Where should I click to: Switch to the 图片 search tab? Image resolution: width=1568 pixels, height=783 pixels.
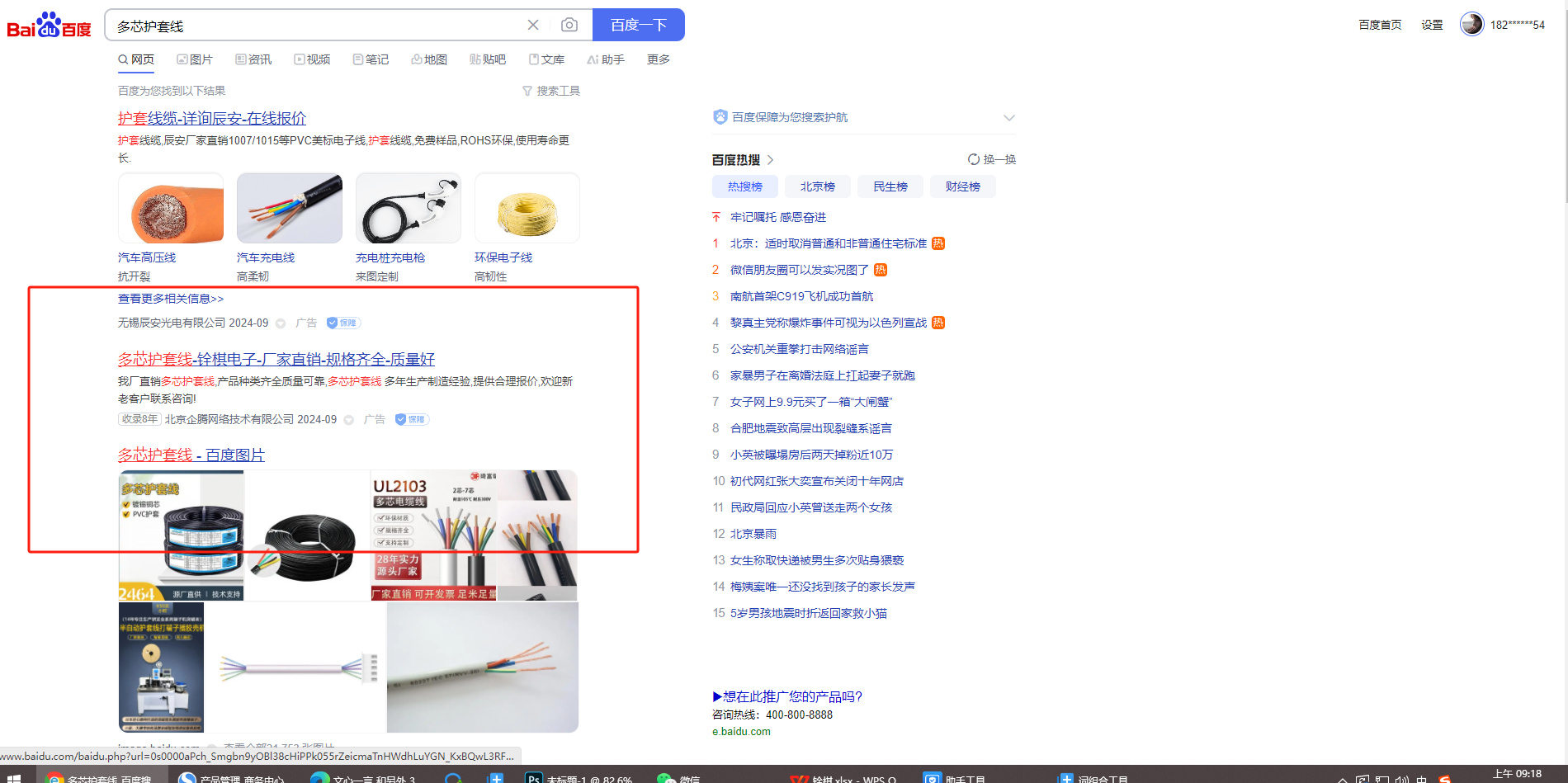click(x=195, y=59)
